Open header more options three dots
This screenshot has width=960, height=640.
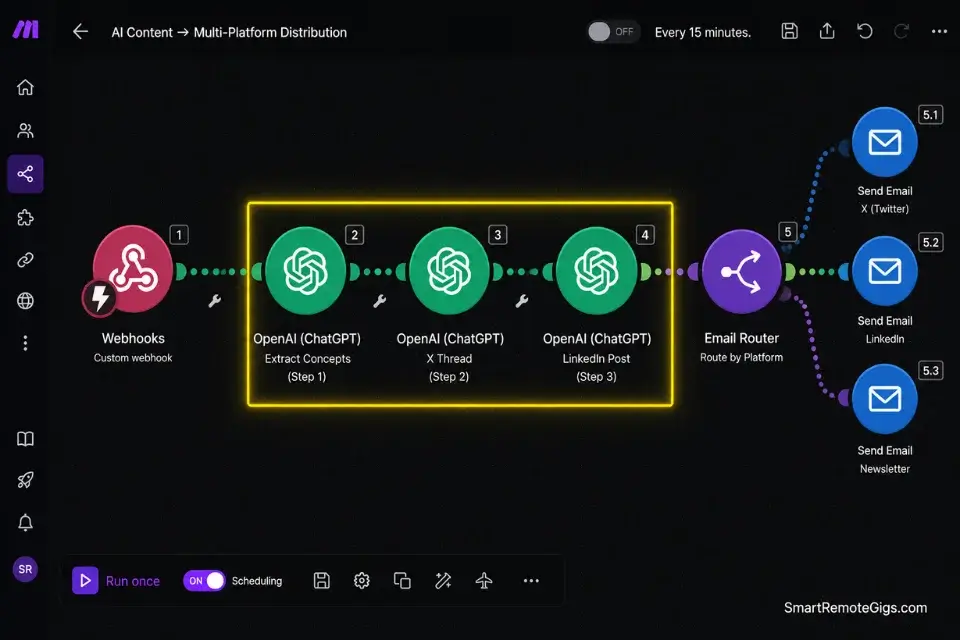pyautogui.click(x=939, y=31)
